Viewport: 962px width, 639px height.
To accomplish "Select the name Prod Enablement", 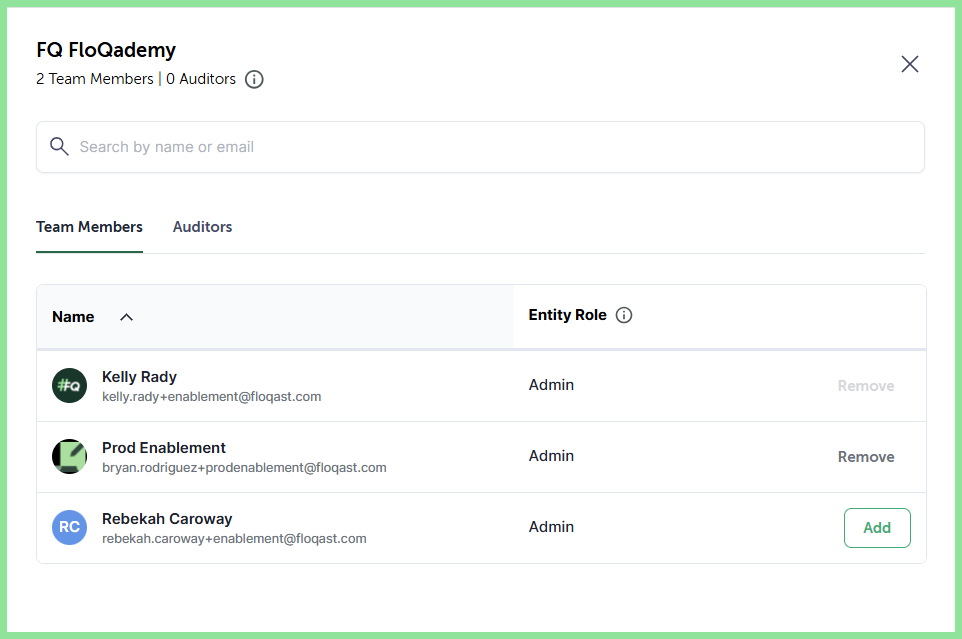I will pyautogui.click(x=164, y=448).
